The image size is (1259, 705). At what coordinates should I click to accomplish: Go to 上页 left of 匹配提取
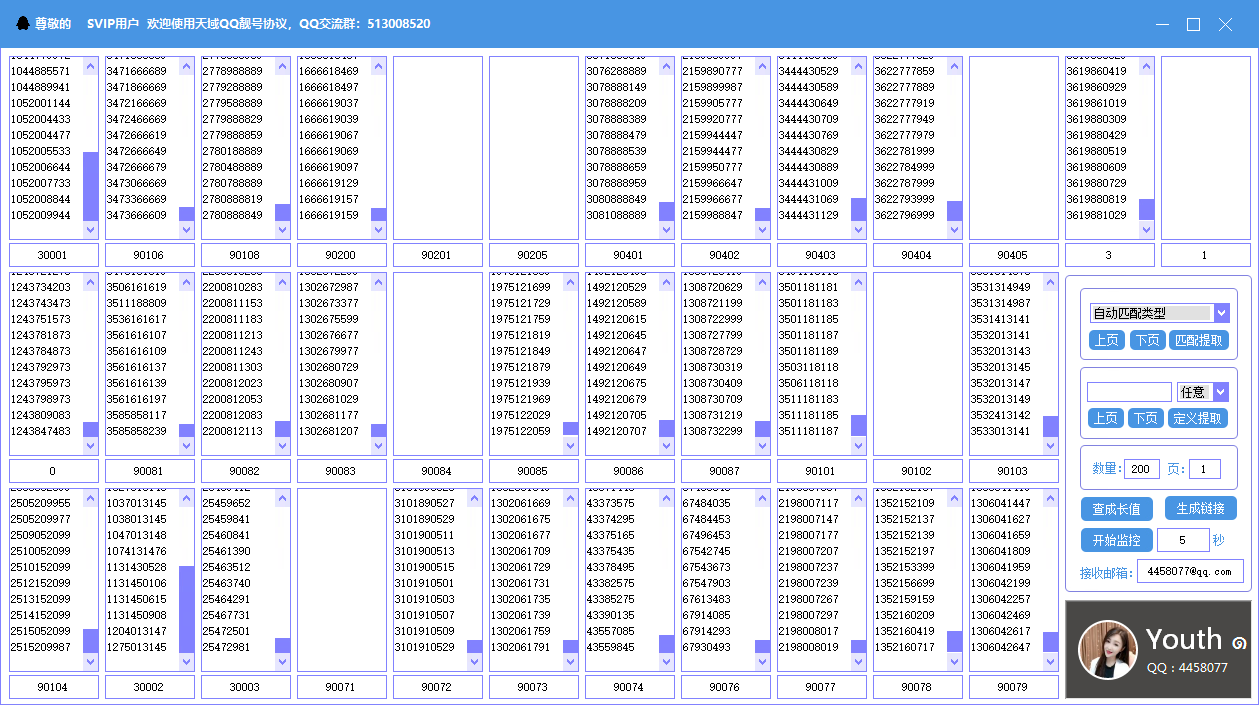coord(1106,340)
